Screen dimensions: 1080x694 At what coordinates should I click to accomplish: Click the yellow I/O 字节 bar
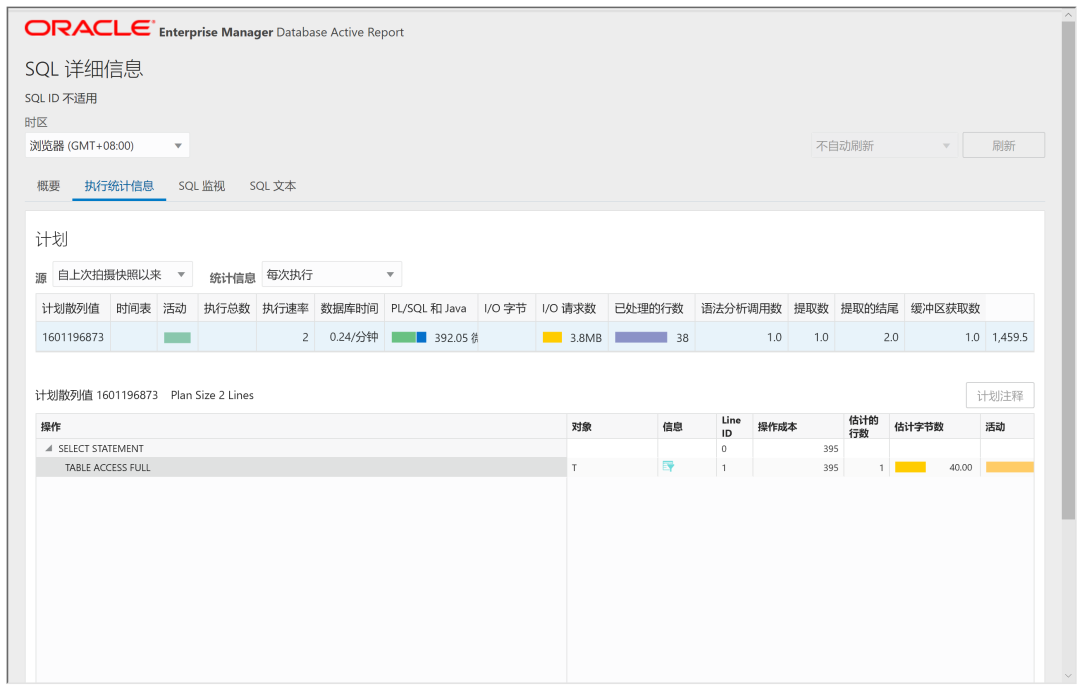tap(552, 338)
